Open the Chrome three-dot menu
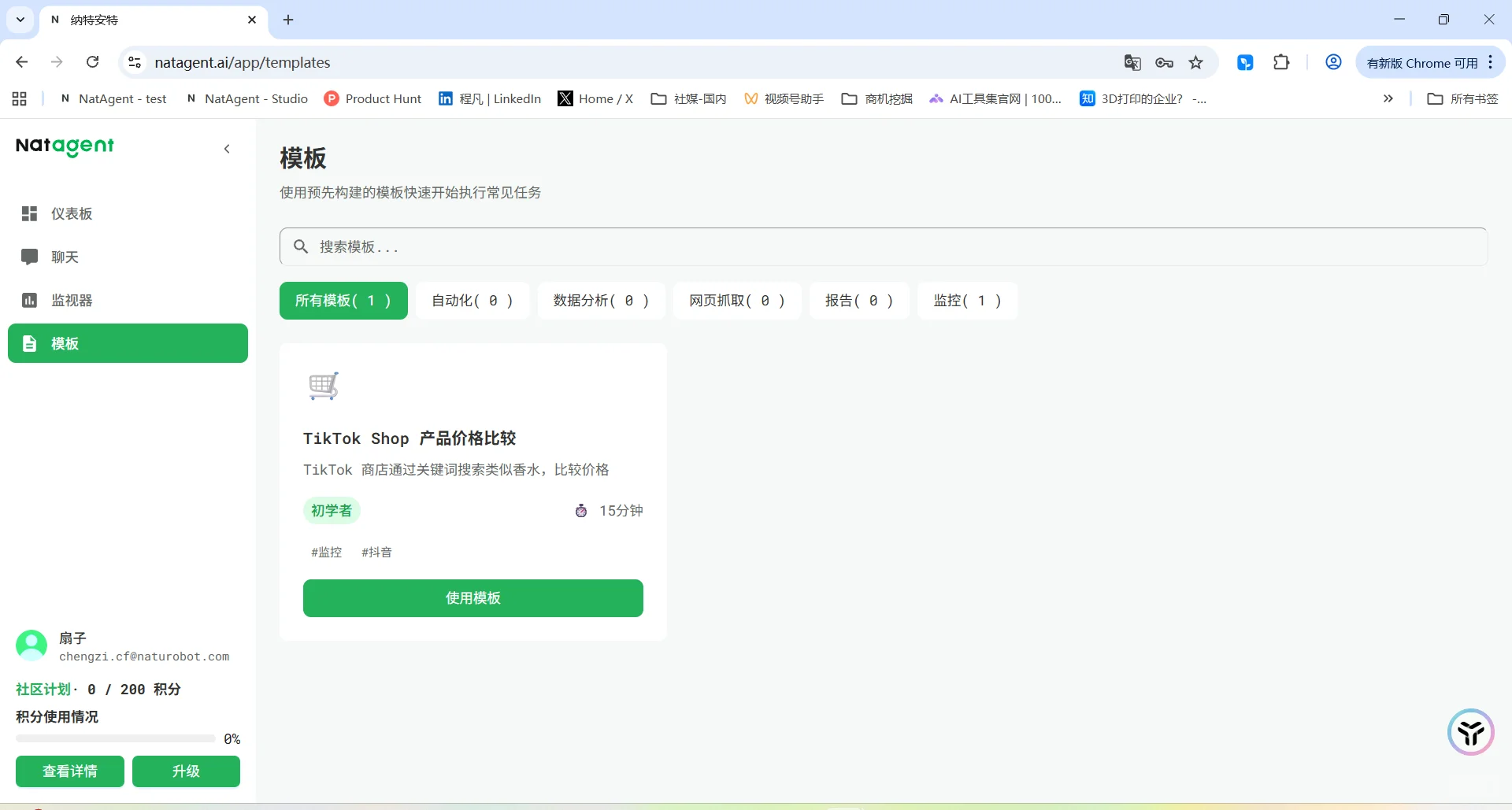1512x810 pixels. (x=1491, y=62)
